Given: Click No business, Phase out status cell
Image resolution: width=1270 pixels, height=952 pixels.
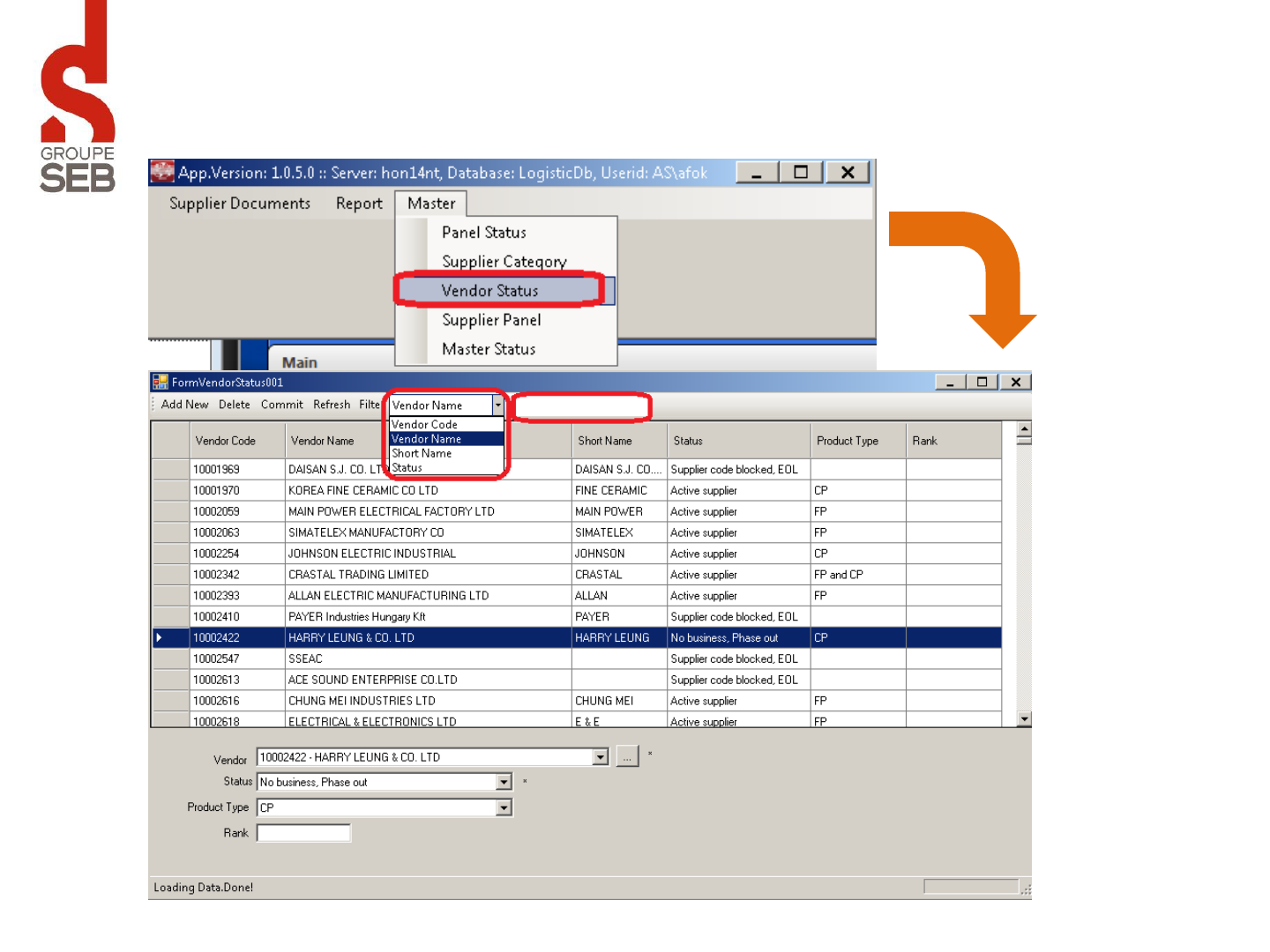Looking at the screenshot, I should (739, 637).
